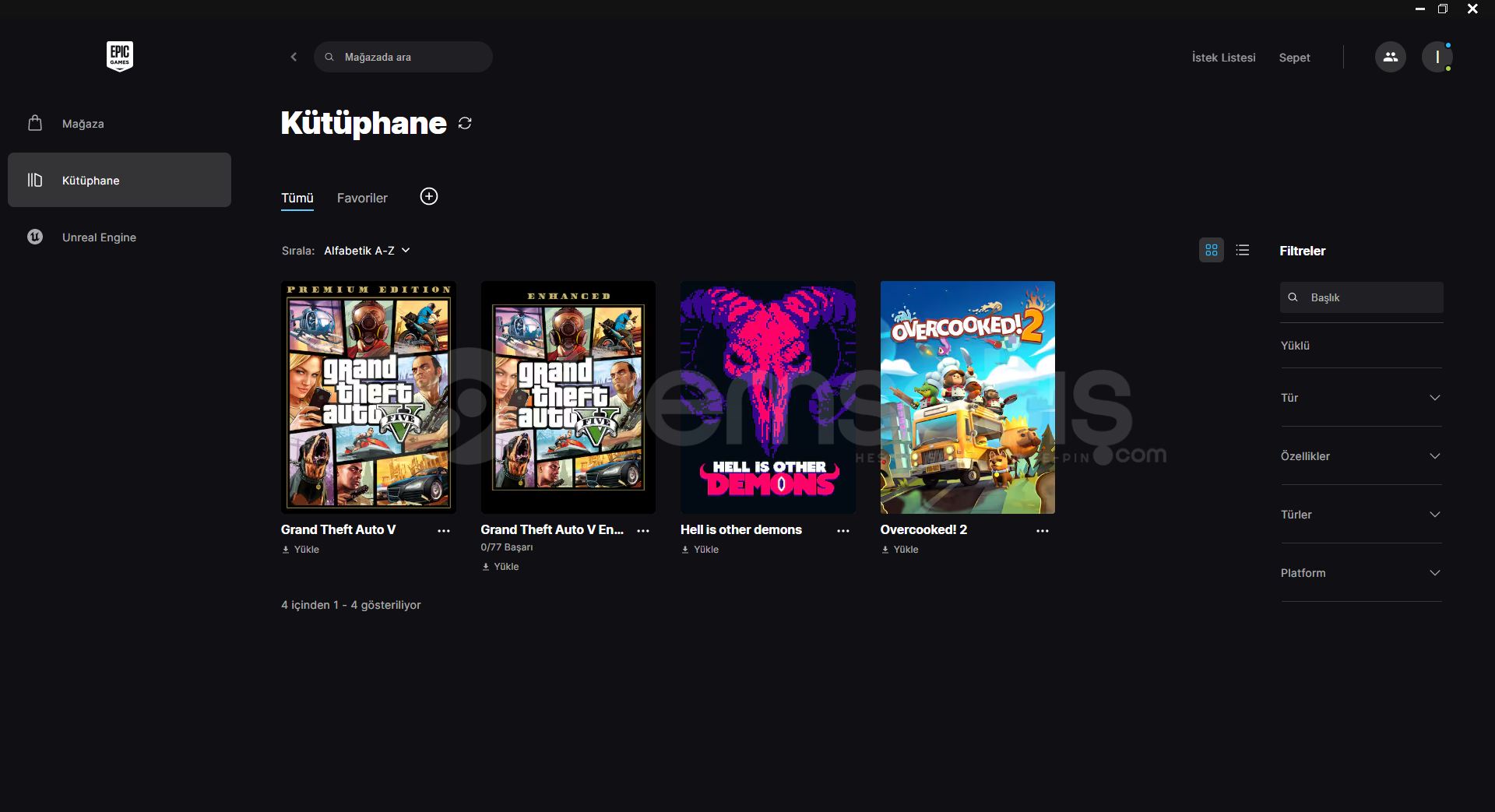
Task: Switch to the Favoriler tab
Action: 362,199
